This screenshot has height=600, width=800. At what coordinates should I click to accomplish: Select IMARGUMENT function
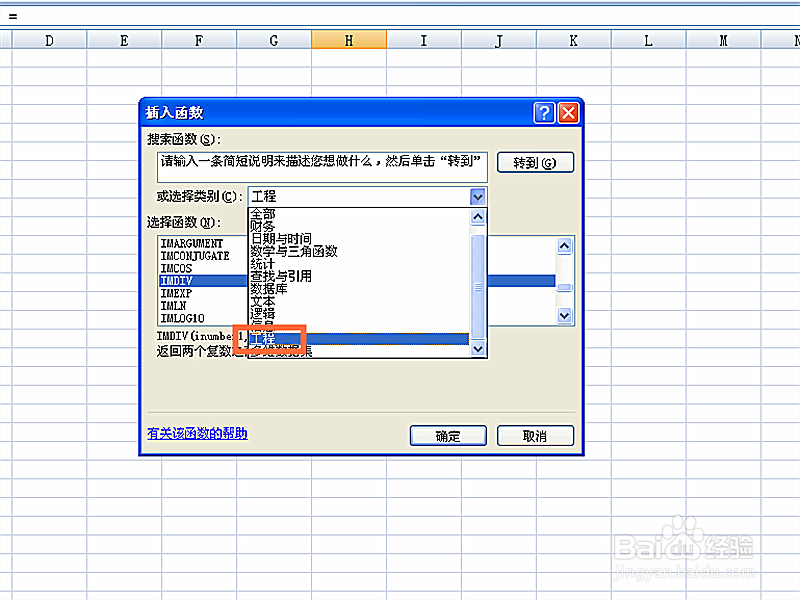point(192,243)
